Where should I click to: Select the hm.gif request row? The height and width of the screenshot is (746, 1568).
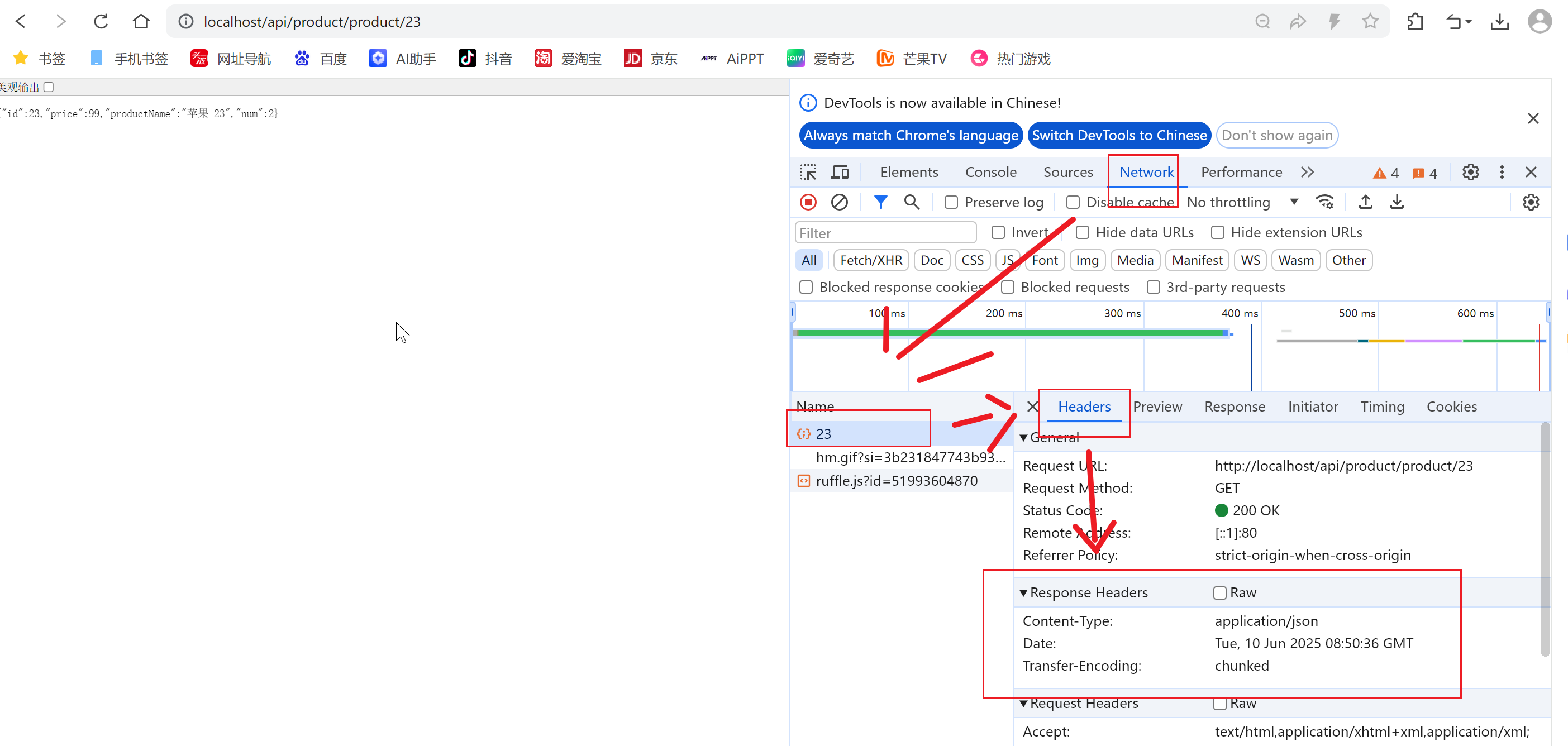point(902,457)
